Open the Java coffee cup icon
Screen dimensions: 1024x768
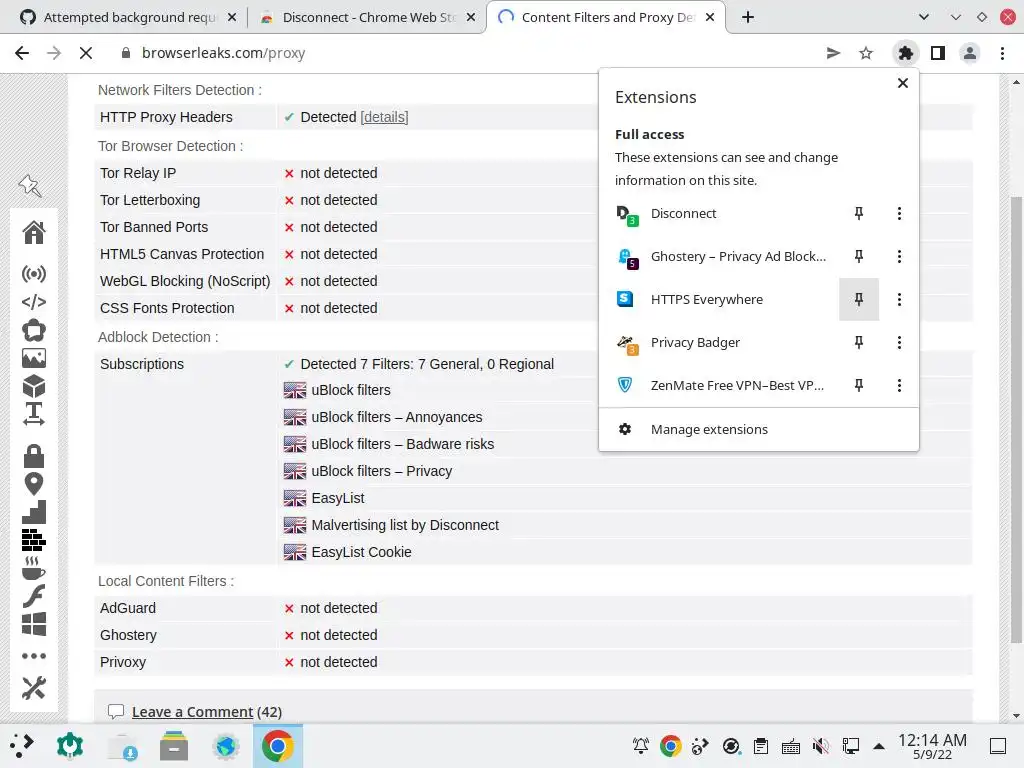(34, 568)
